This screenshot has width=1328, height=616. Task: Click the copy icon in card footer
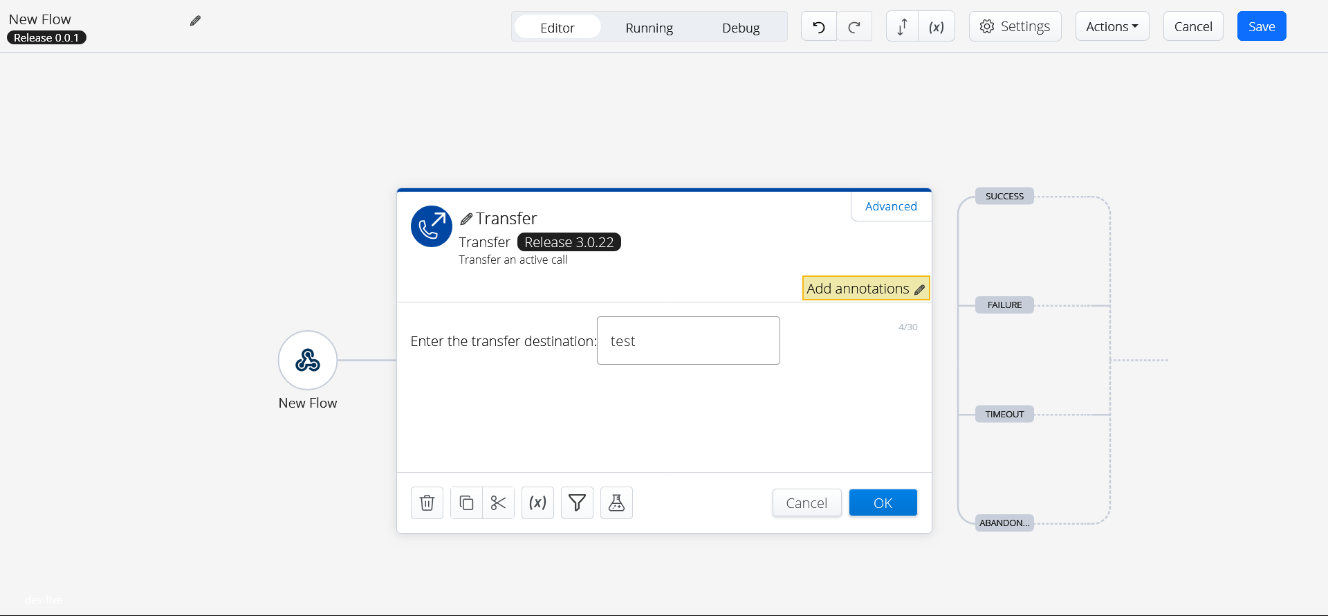(467, 503)
